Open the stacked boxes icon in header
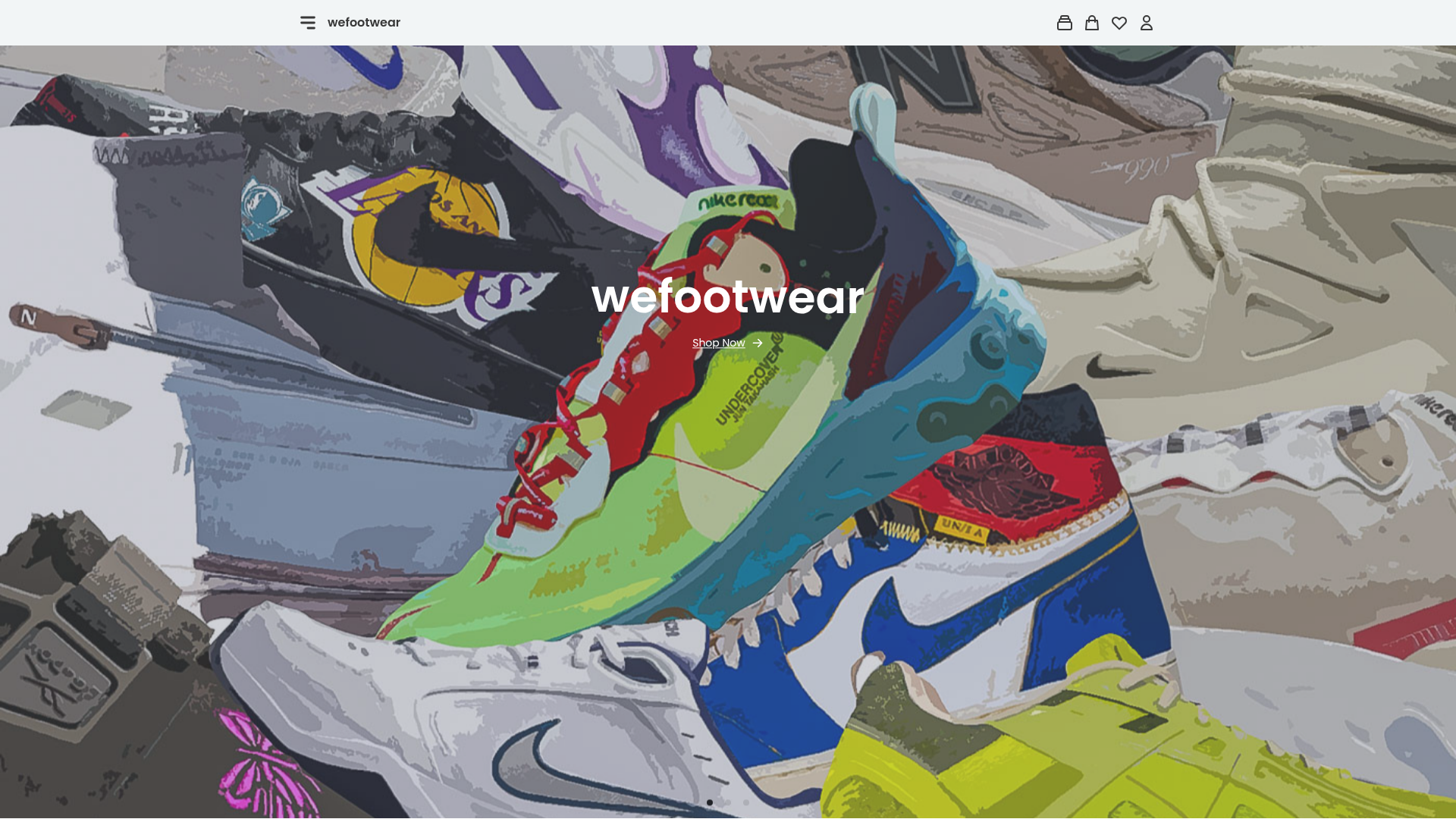 pyautogui.click(x=1065, y=23)
